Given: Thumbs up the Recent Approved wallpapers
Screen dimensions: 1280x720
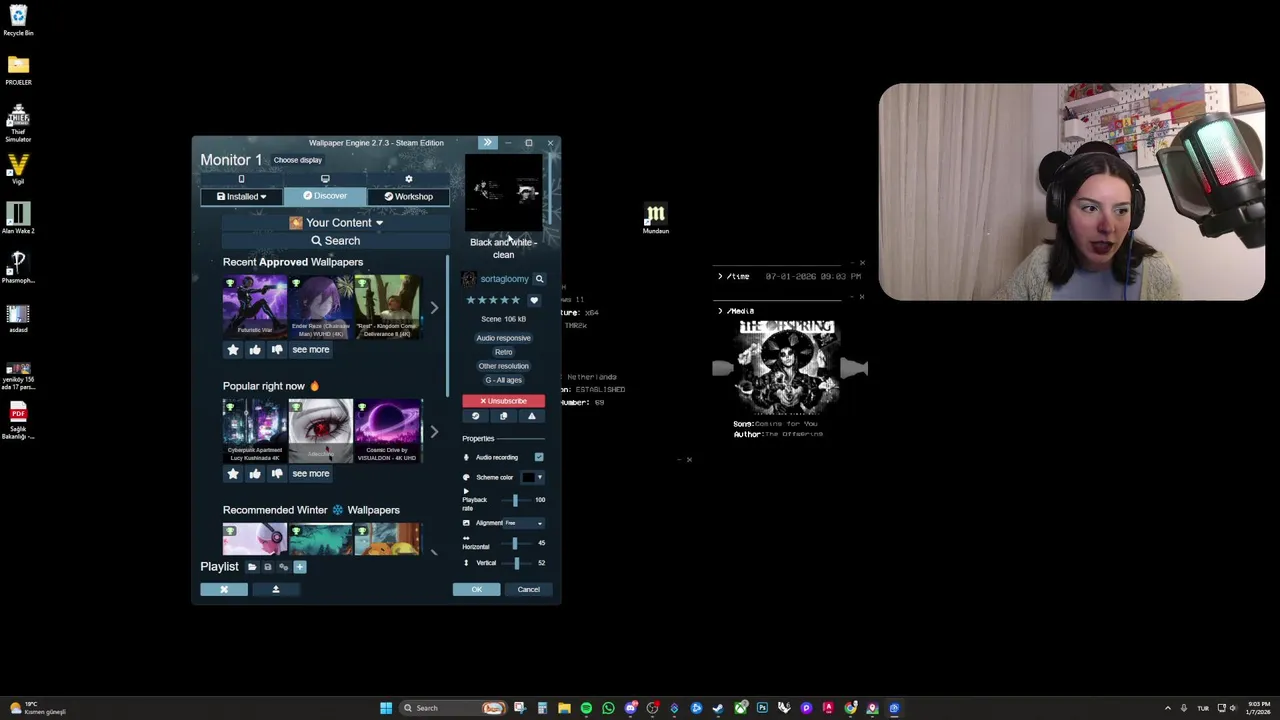Looking at the screenshot, I should click(x=255, y=350).
